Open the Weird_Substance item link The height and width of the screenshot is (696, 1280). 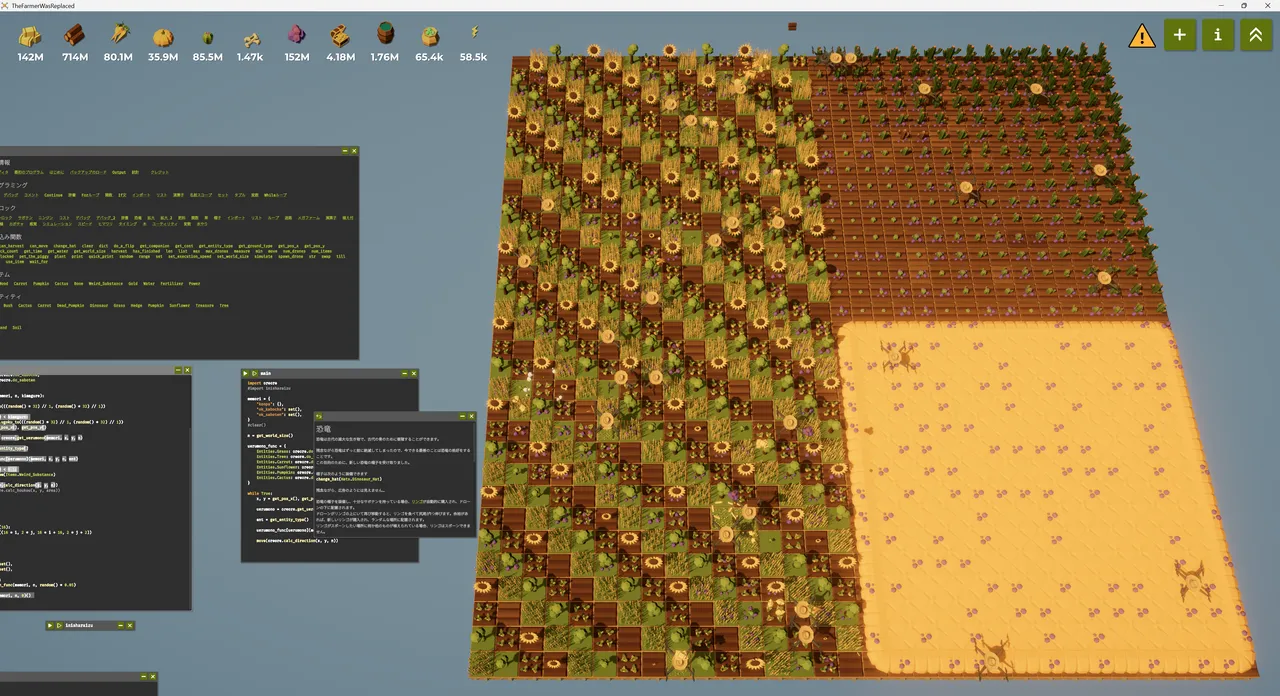click(103, 283)
